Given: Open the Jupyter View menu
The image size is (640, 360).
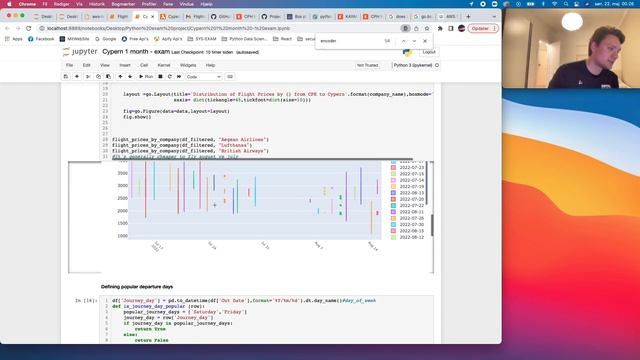Looking at the screenshot, I should click(105, 65).
